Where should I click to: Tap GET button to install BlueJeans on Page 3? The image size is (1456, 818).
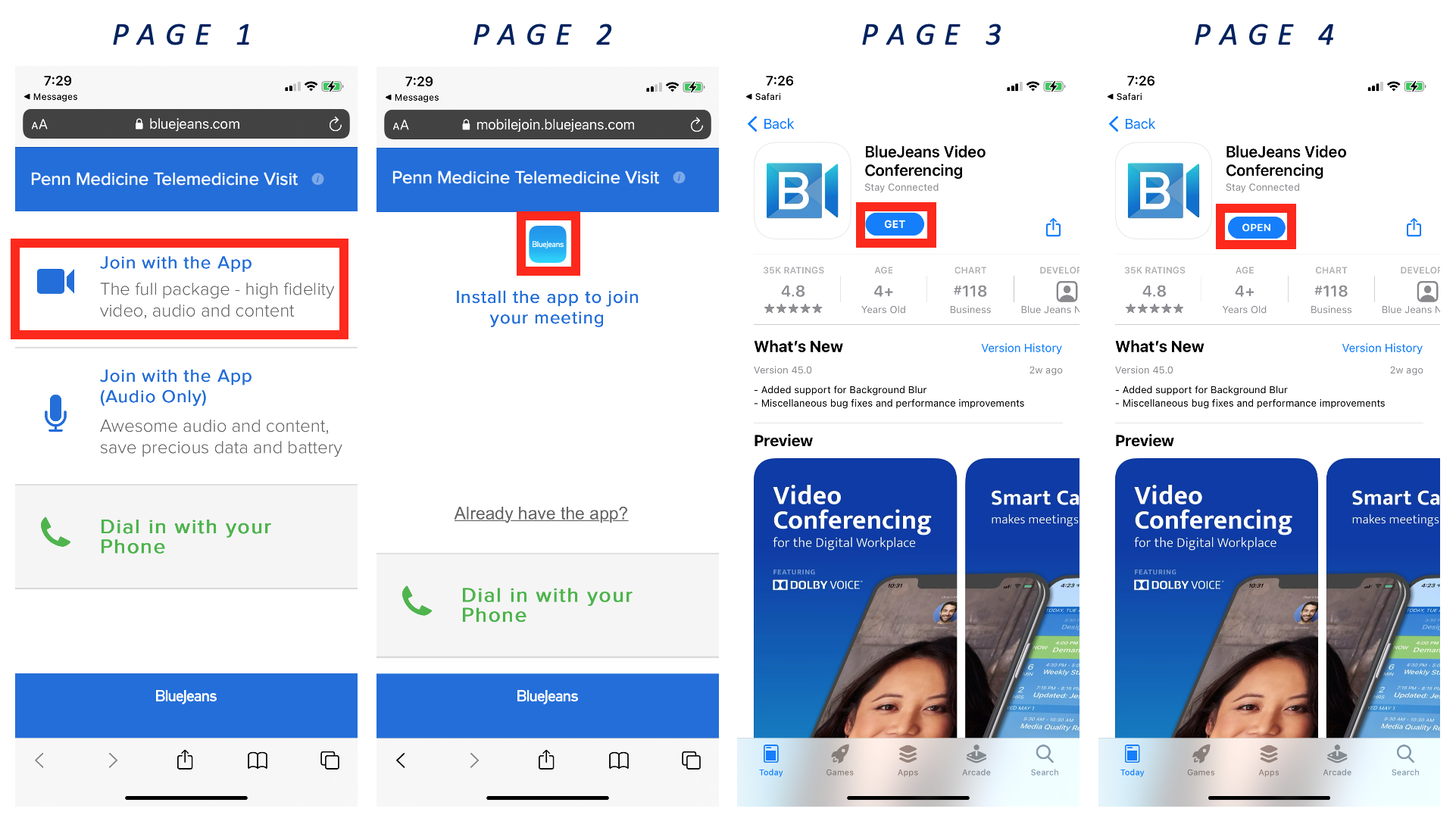[894, 224]
